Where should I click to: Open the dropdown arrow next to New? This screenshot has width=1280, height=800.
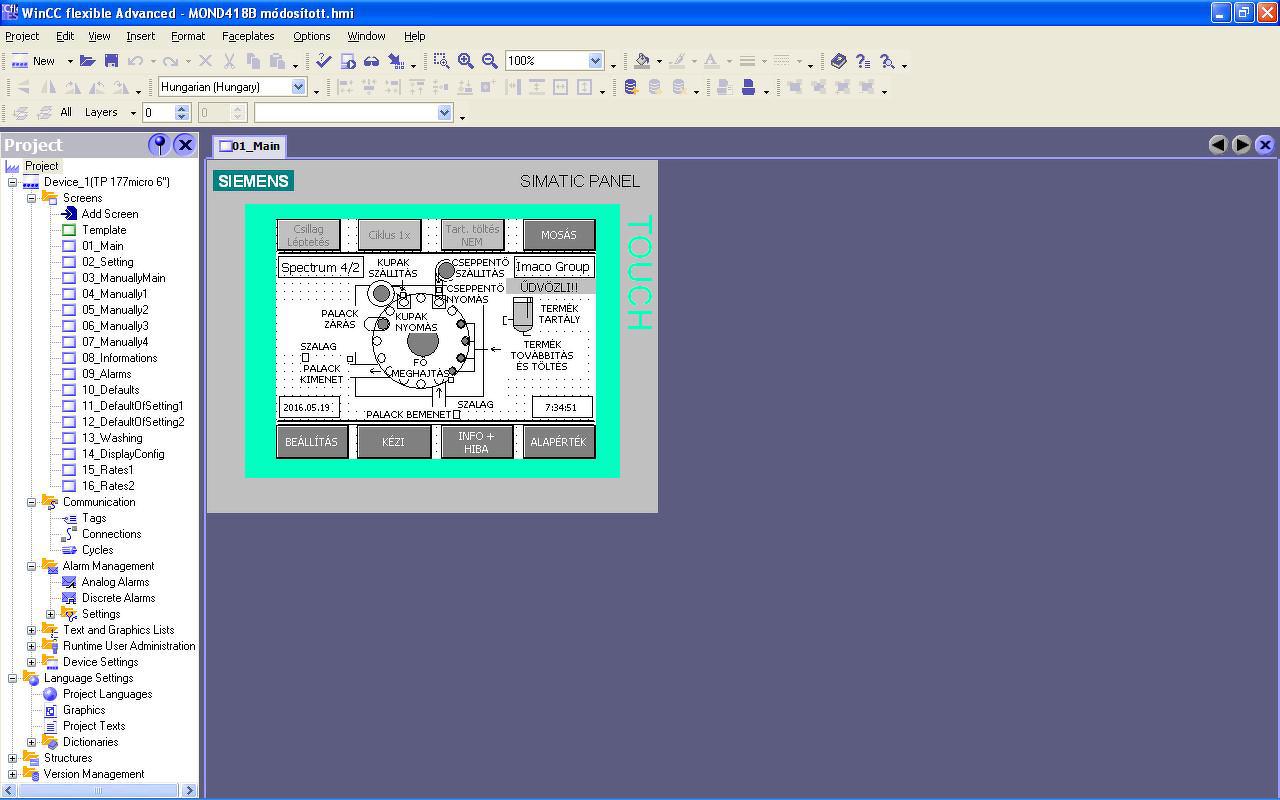coord(70,61)
